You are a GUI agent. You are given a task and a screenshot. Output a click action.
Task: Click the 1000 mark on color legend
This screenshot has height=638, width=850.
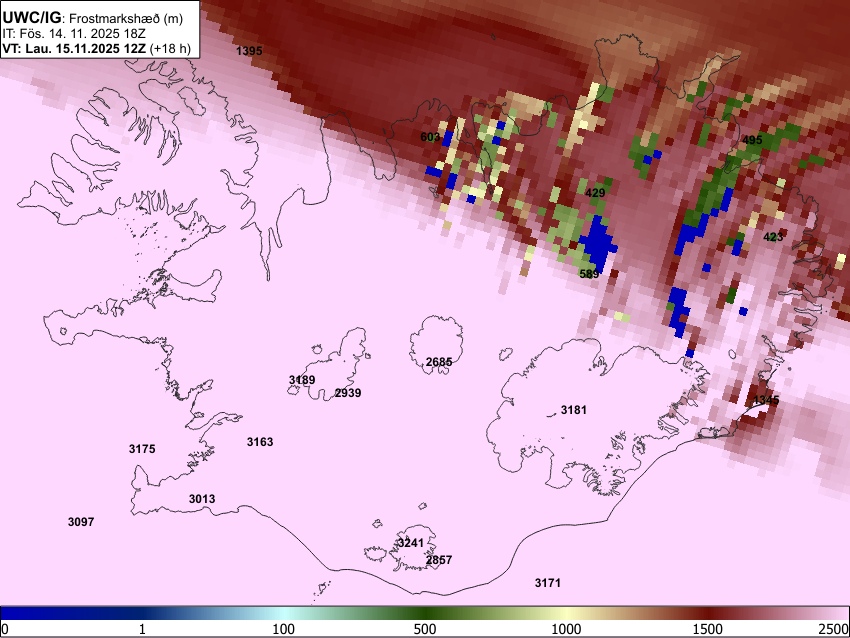click(566, 629)
